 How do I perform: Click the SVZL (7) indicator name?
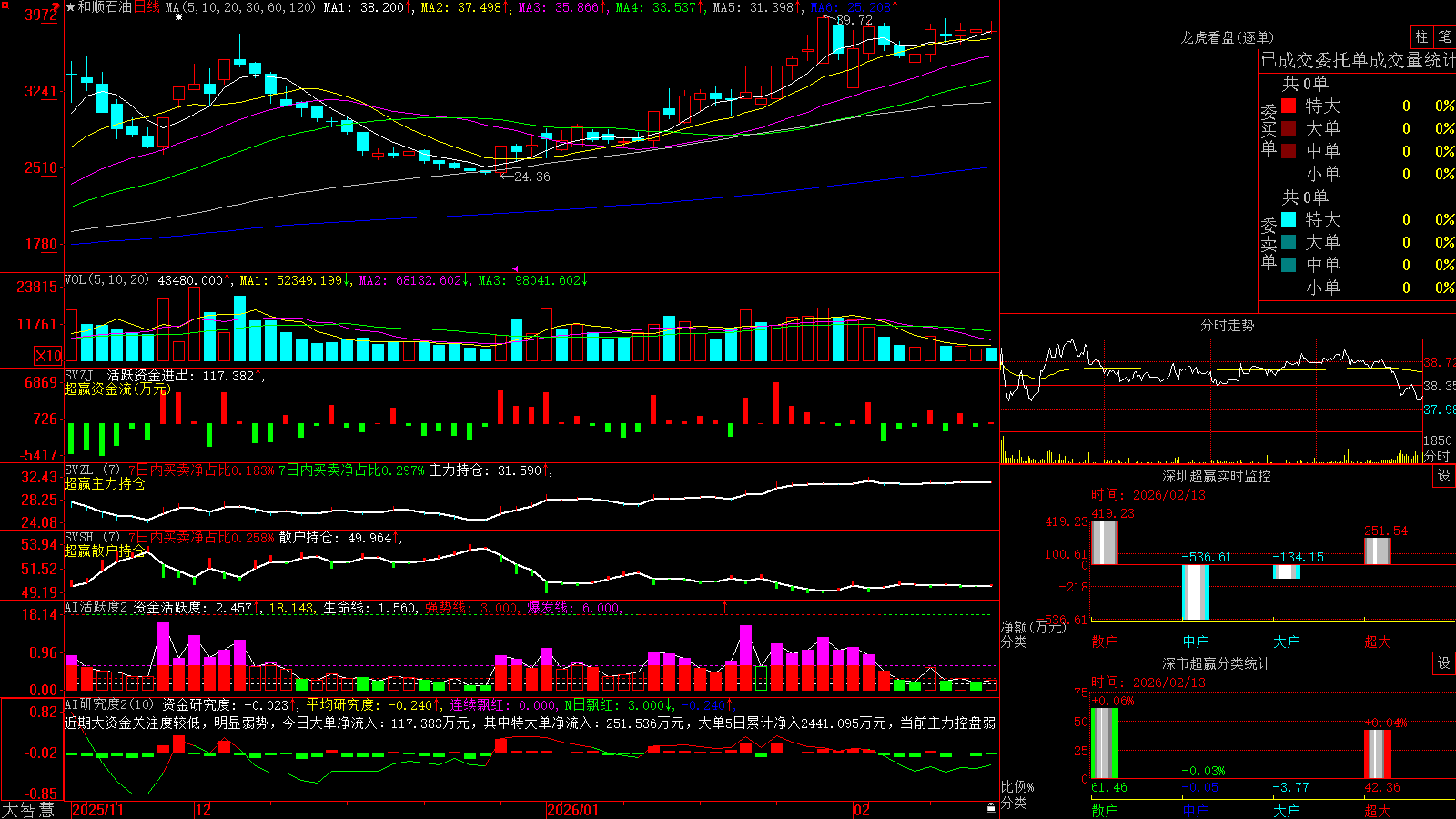coord(93,470)
